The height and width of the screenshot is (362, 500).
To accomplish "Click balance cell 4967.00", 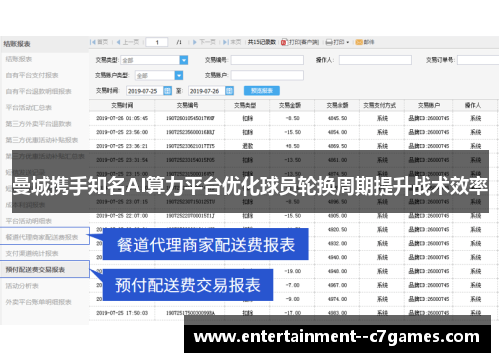I will 337,285.
